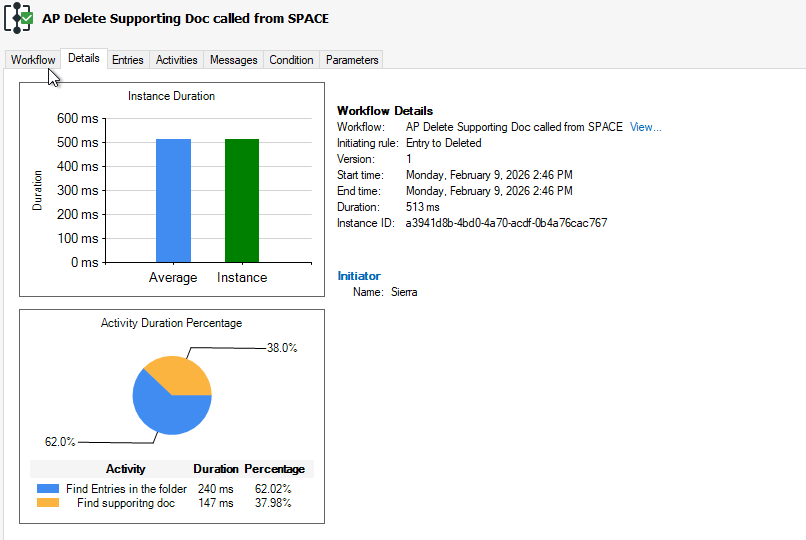Click blue swatch for Find Entries legend
Image resolution: width=806 pixels, height=540 pixels.
pos(48,489)
